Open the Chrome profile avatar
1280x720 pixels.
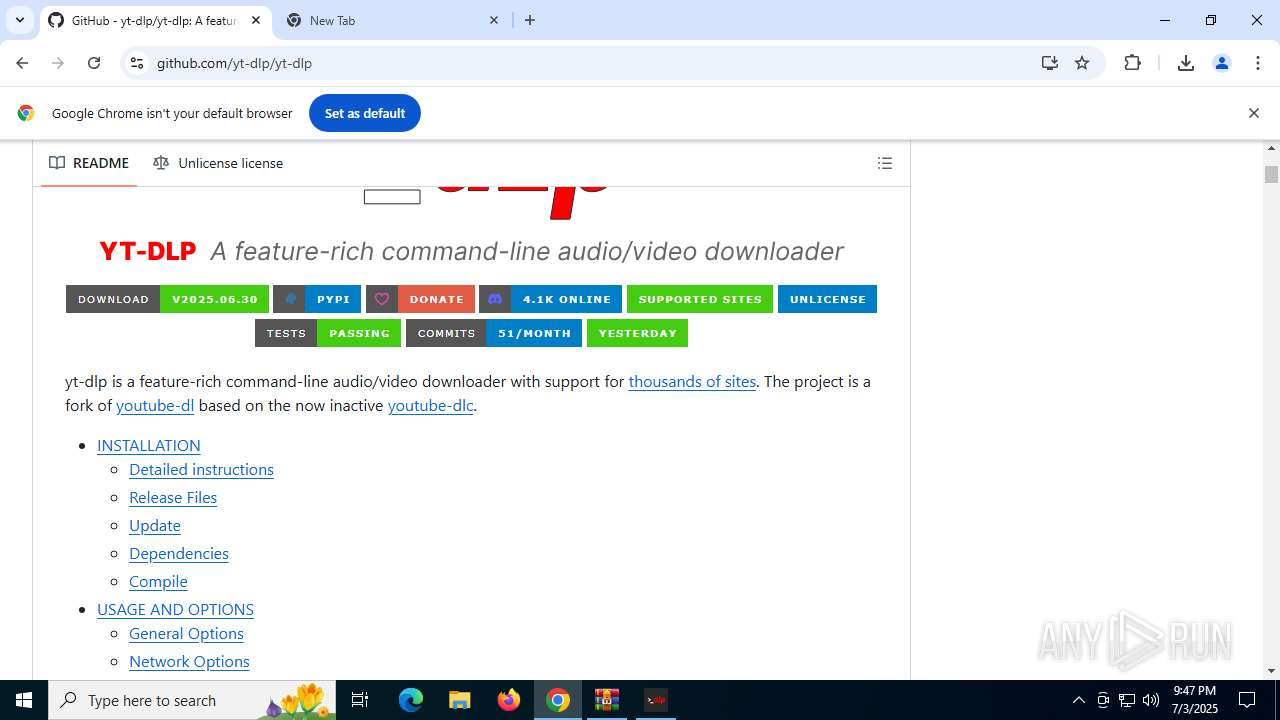pyautogui.click(x=1222, y=63)
